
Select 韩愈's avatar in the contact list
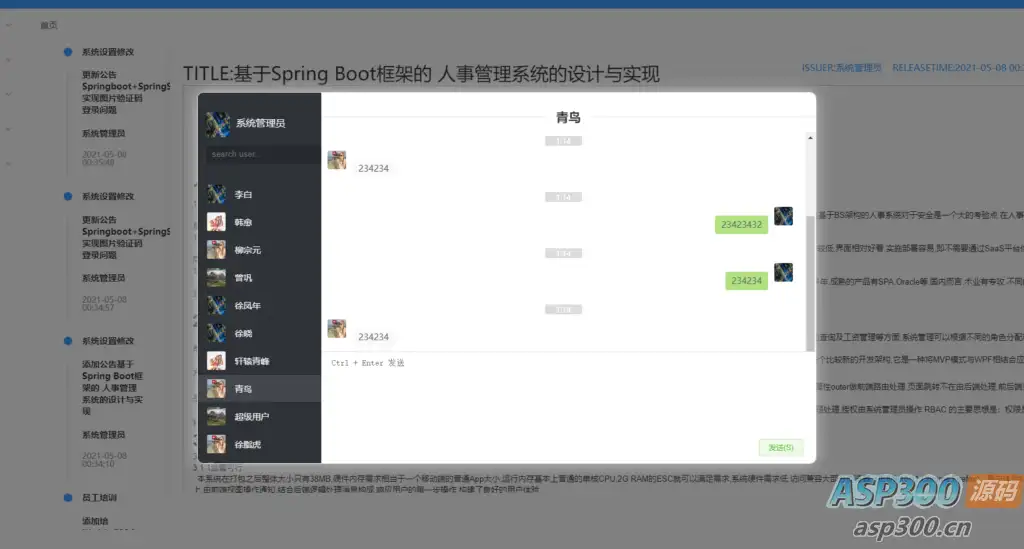(216, 222)
